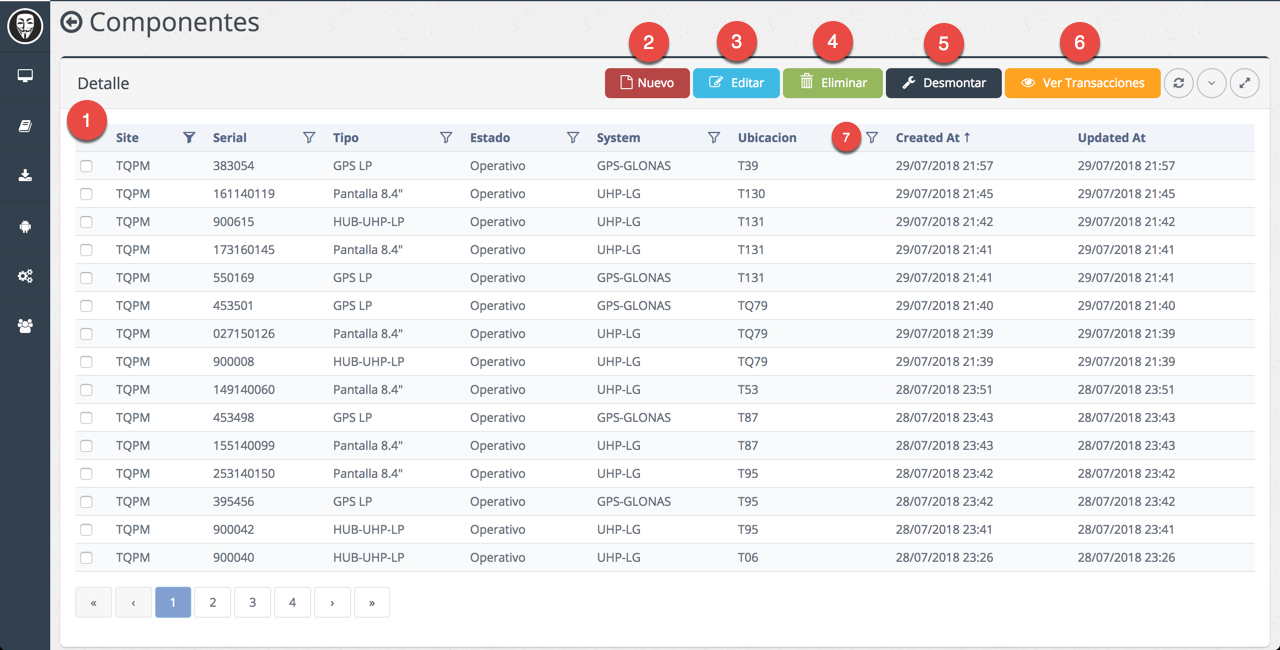Open filter on Ubicacion column
The width and height of the screenshot is (1280, 650).
(872, 138)
